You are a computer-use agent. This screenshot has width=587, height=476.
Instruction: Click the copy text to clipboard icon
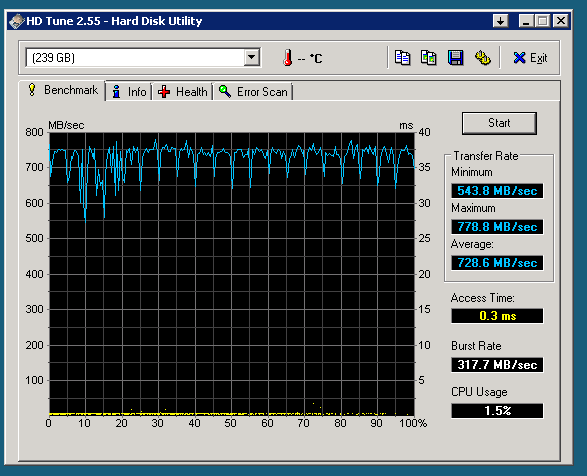402,58
